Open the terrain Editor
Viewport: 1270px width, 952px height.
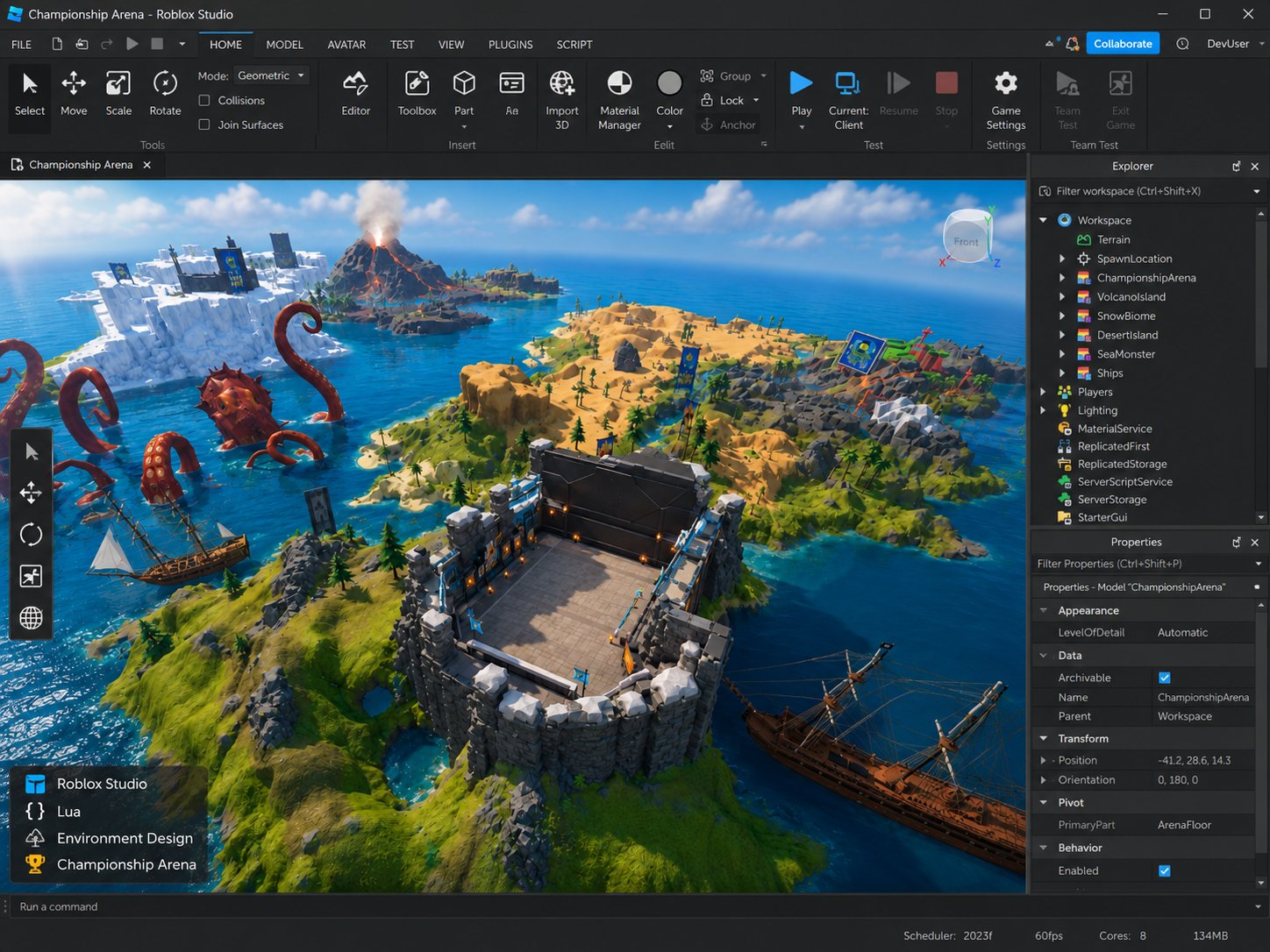pos(355,95)
